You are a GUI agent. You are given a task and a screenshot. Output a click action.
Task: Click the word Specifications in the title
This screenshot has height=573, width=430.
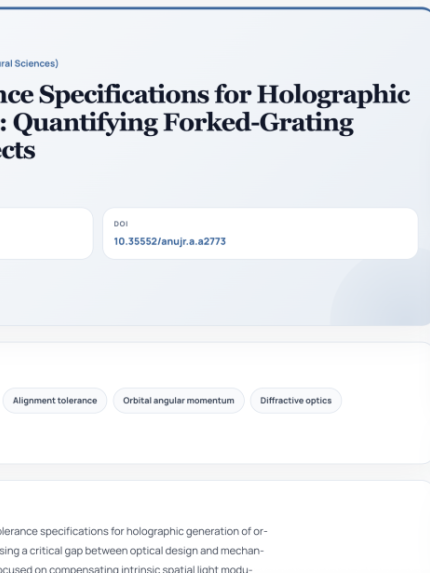coord(124,95)
